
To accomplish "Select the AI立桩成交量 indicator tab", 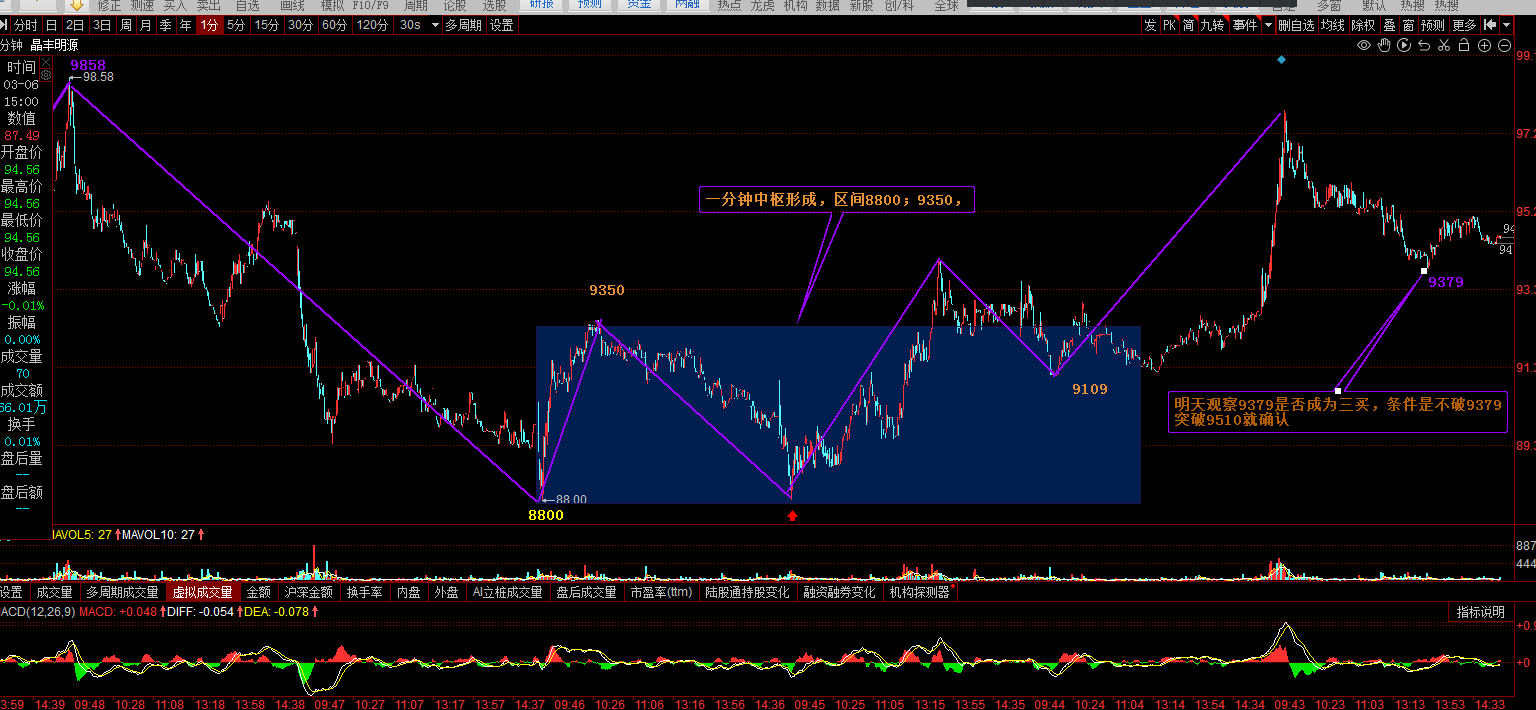I will click(508, 592).
